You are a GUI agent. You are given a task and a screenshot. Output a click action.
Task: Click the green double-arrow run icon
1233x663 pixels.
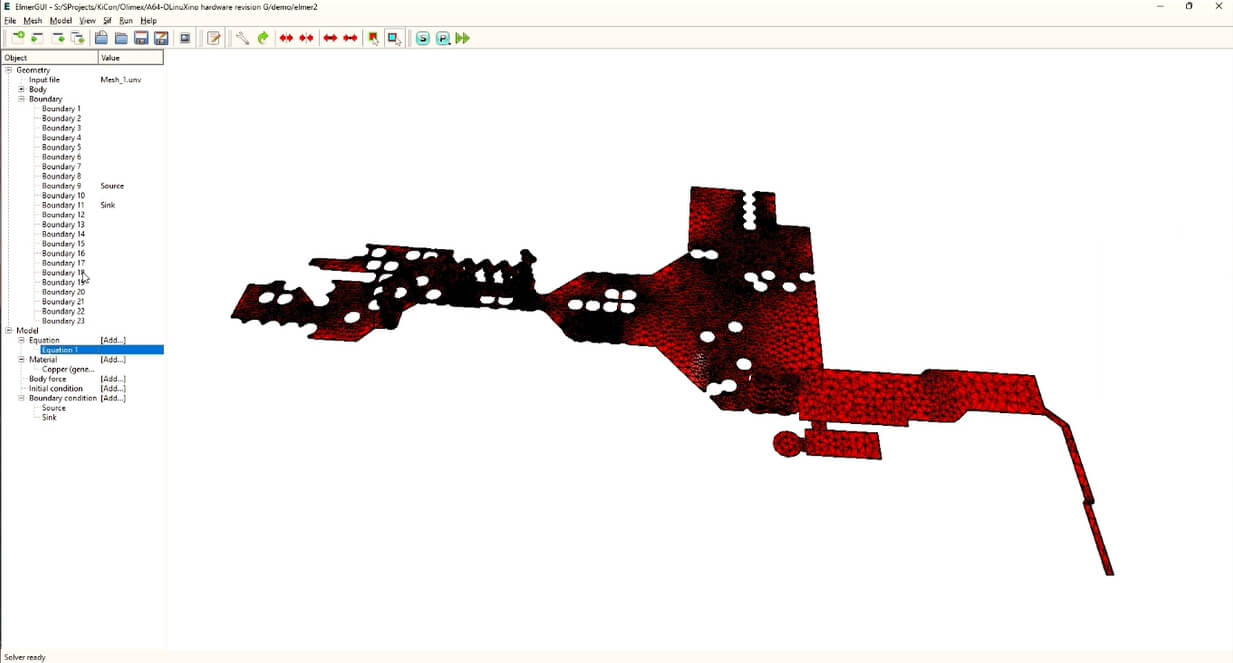[462, 38]
